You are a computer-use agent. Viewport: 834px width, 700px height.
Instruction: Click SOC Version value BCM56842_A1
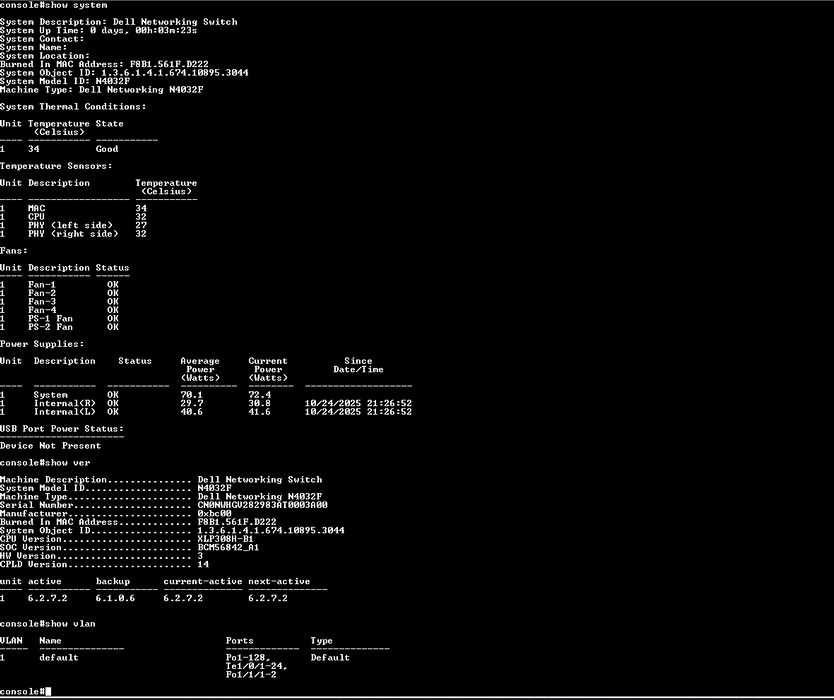(228, 548)
